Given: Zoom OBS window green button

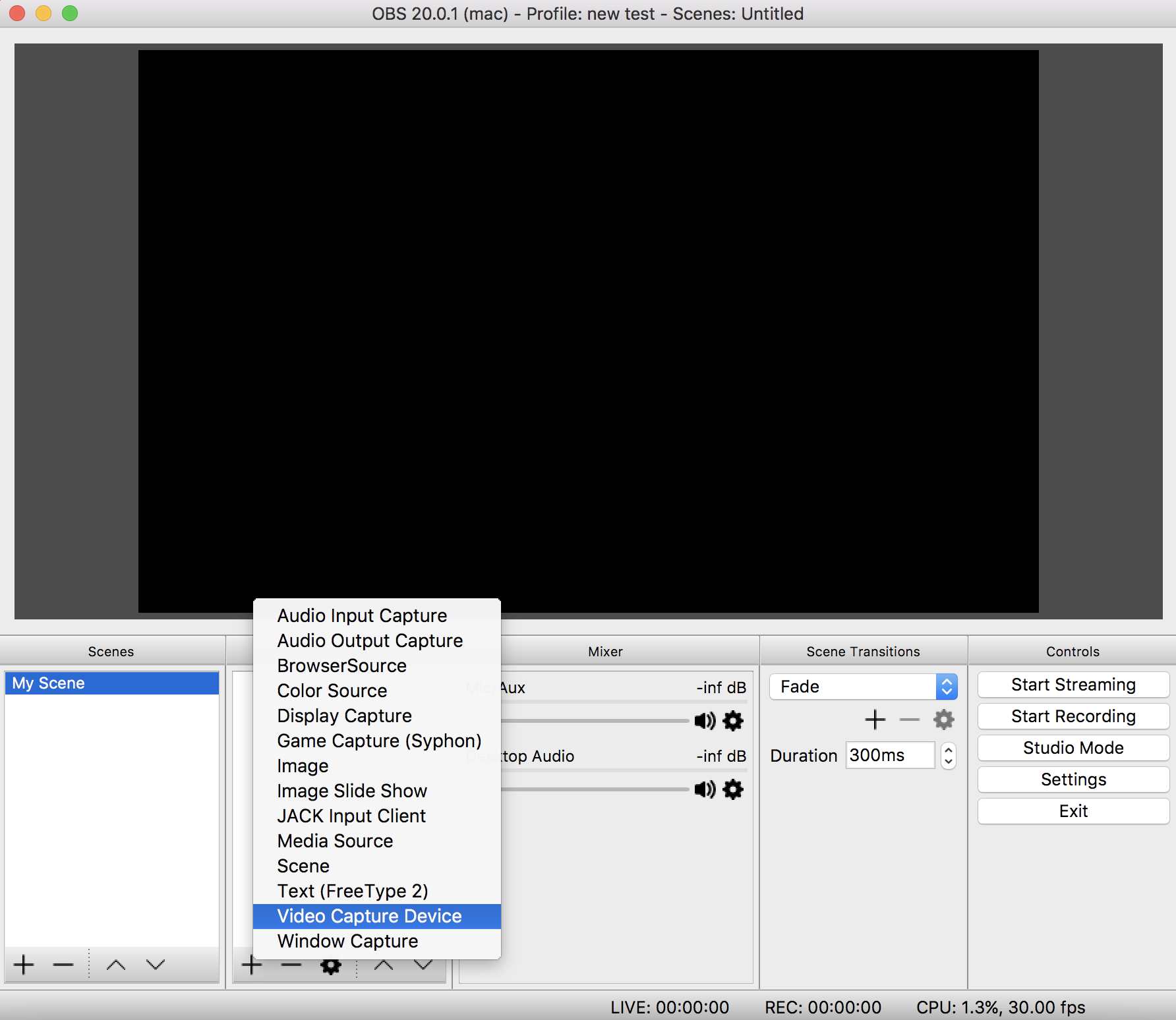Looking at the screenshot, I should (x=70, y=13).
